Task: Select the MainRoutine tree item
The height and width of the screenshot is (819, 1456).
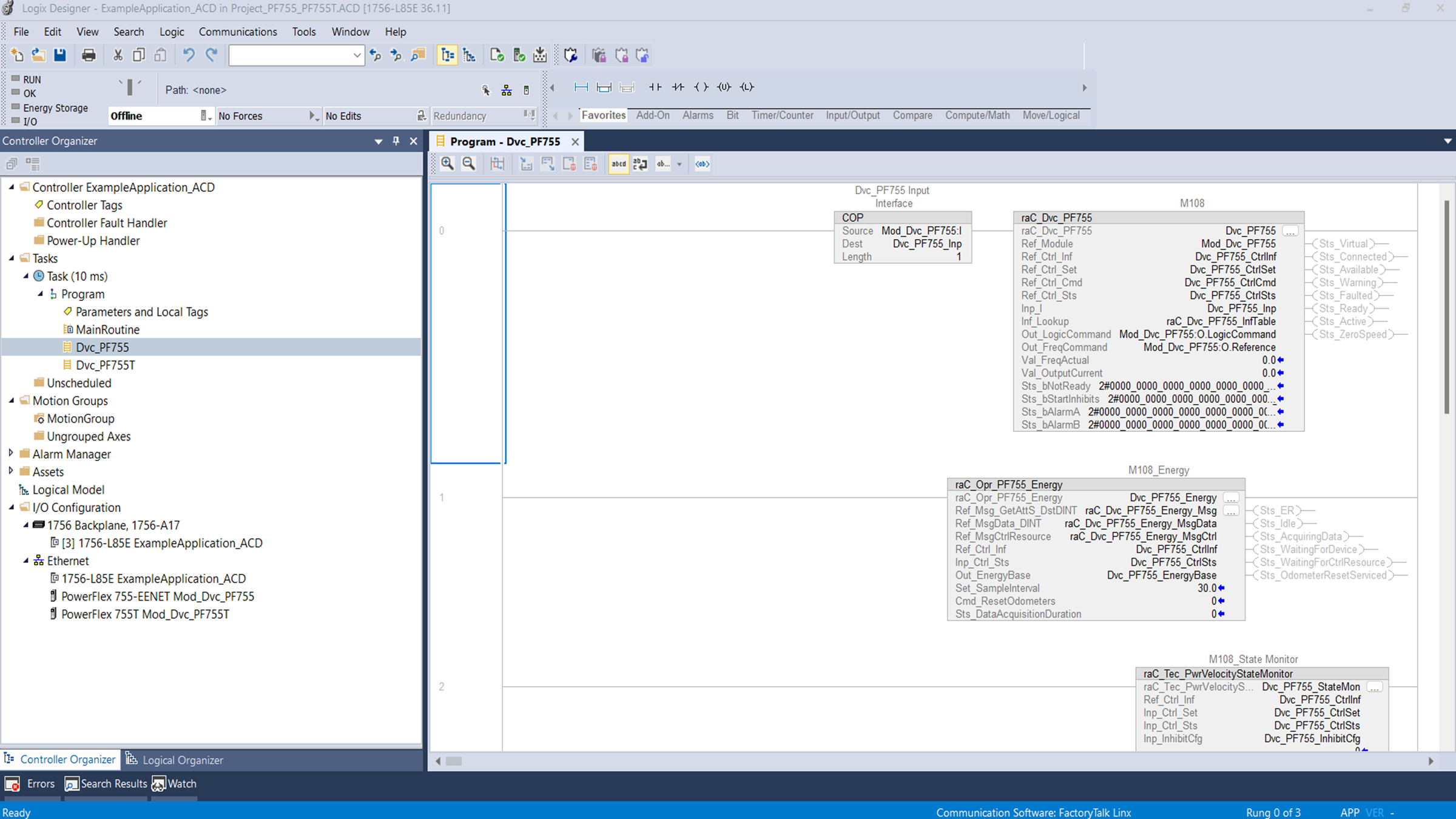Action: click(107, 329)
